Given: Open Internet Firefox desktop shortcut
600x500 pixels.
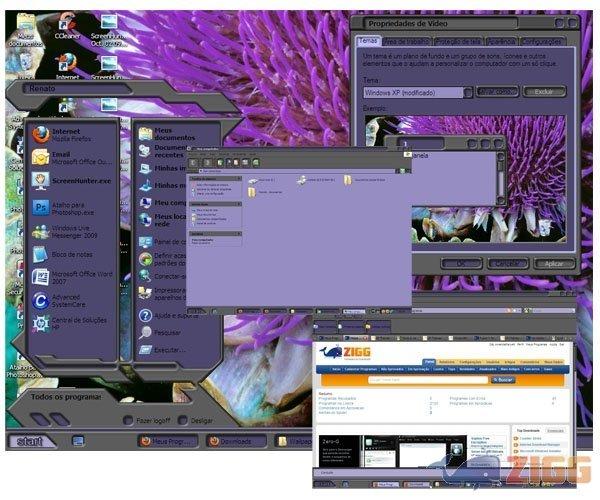Looking at the screenshot, I should click(67, 67).
